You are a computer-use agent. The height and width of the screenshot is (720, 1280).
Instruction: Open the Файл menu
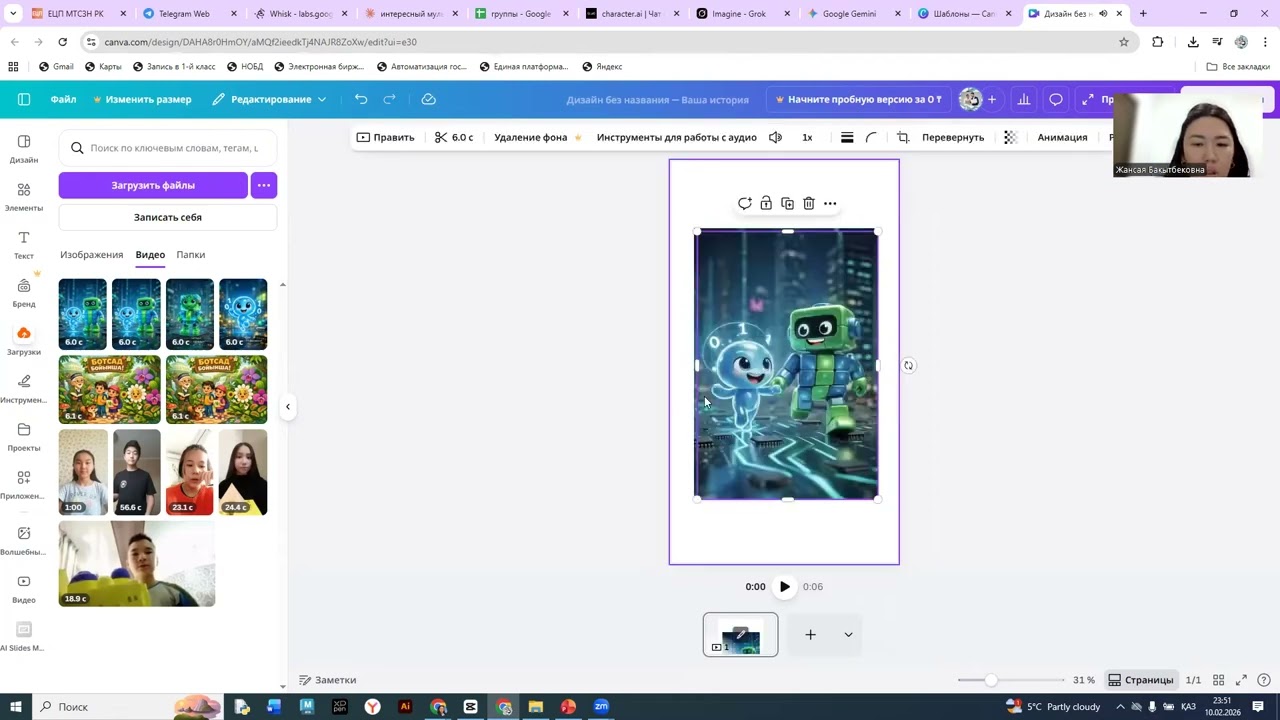tap(63, 99)
